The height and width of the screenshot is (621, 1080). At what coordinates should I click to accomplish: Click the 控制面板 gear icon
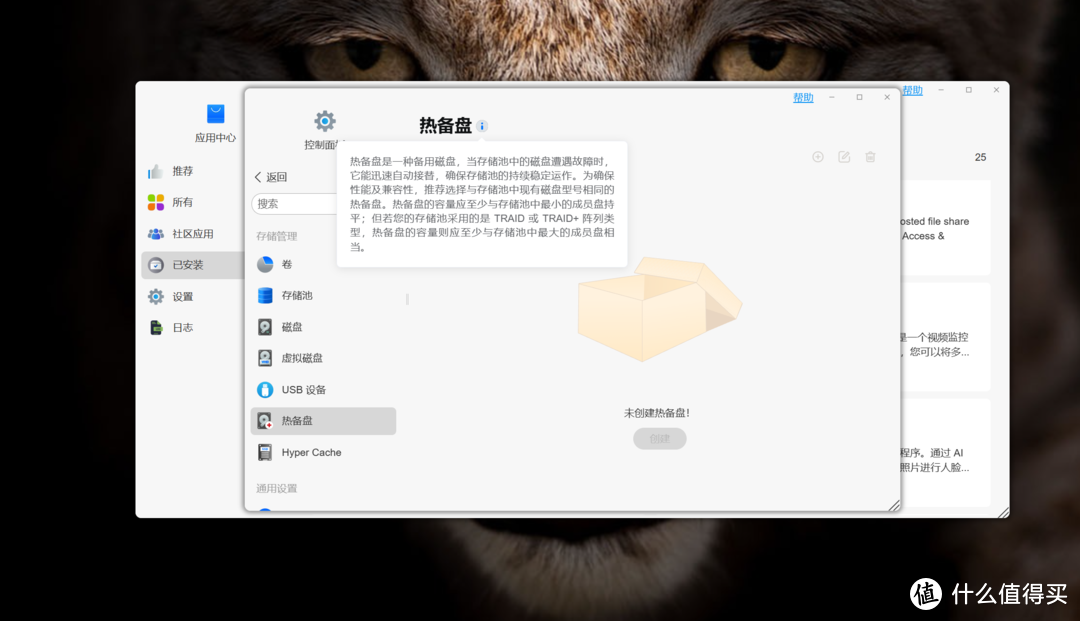pos(324,120)
